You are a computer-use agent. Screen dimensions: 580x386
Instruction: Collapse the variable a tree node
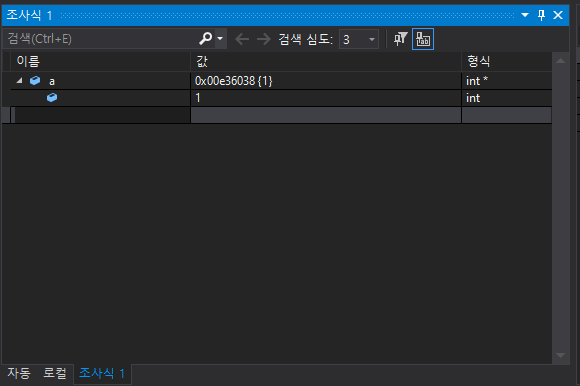(20, 80)
